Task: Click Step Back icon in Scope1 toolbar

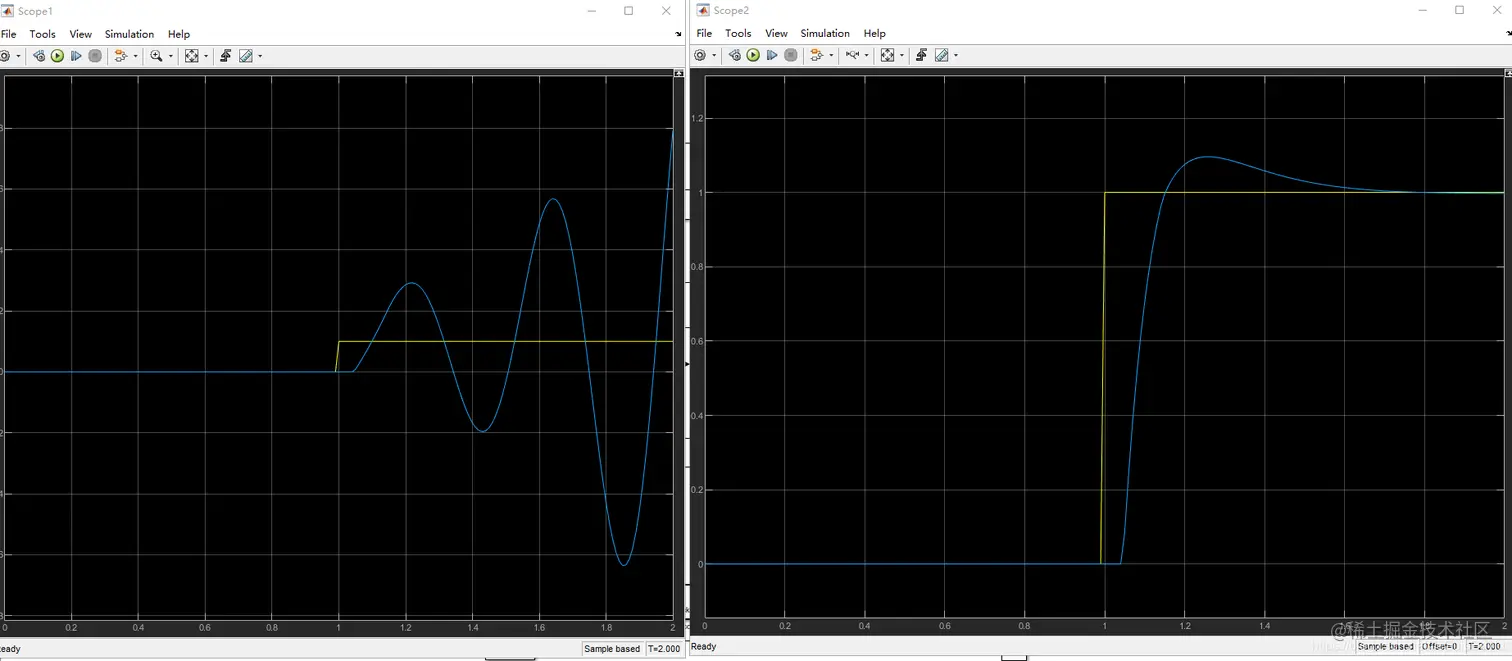Action: pos(39,56)
